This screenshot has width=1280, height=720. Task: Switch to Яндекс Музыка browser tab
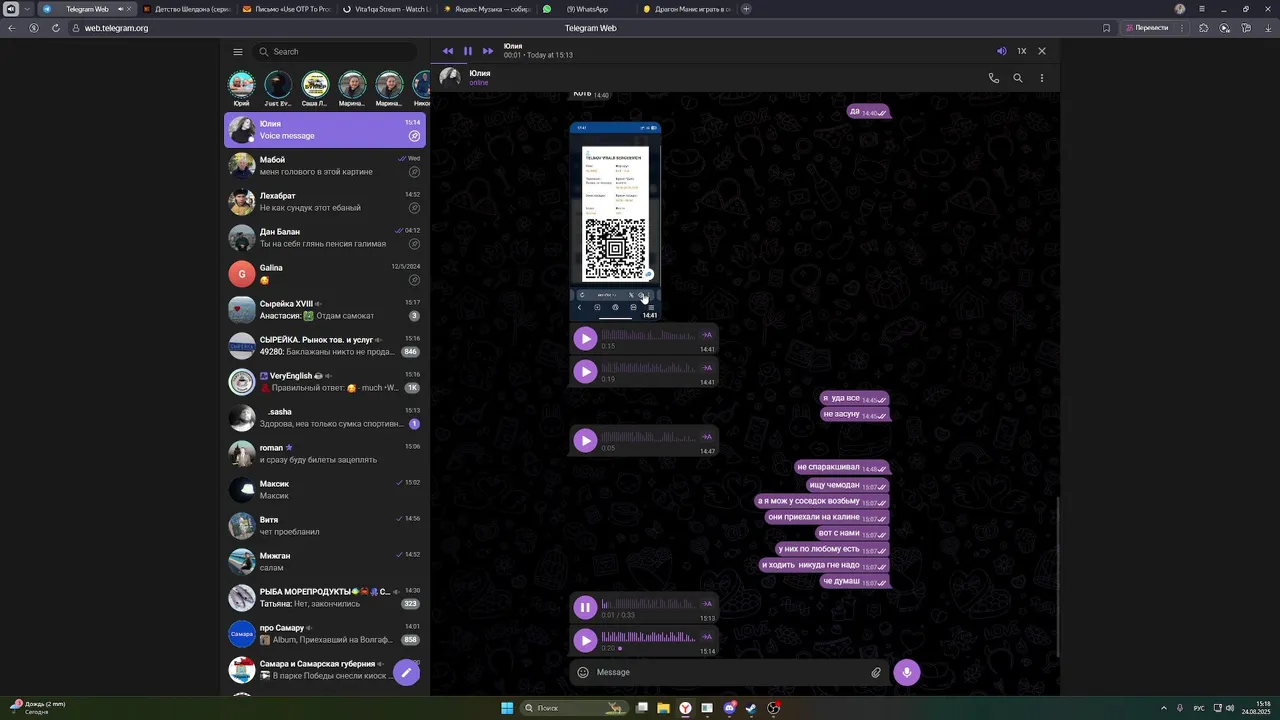pyautogui.click(x=486, y=9)
